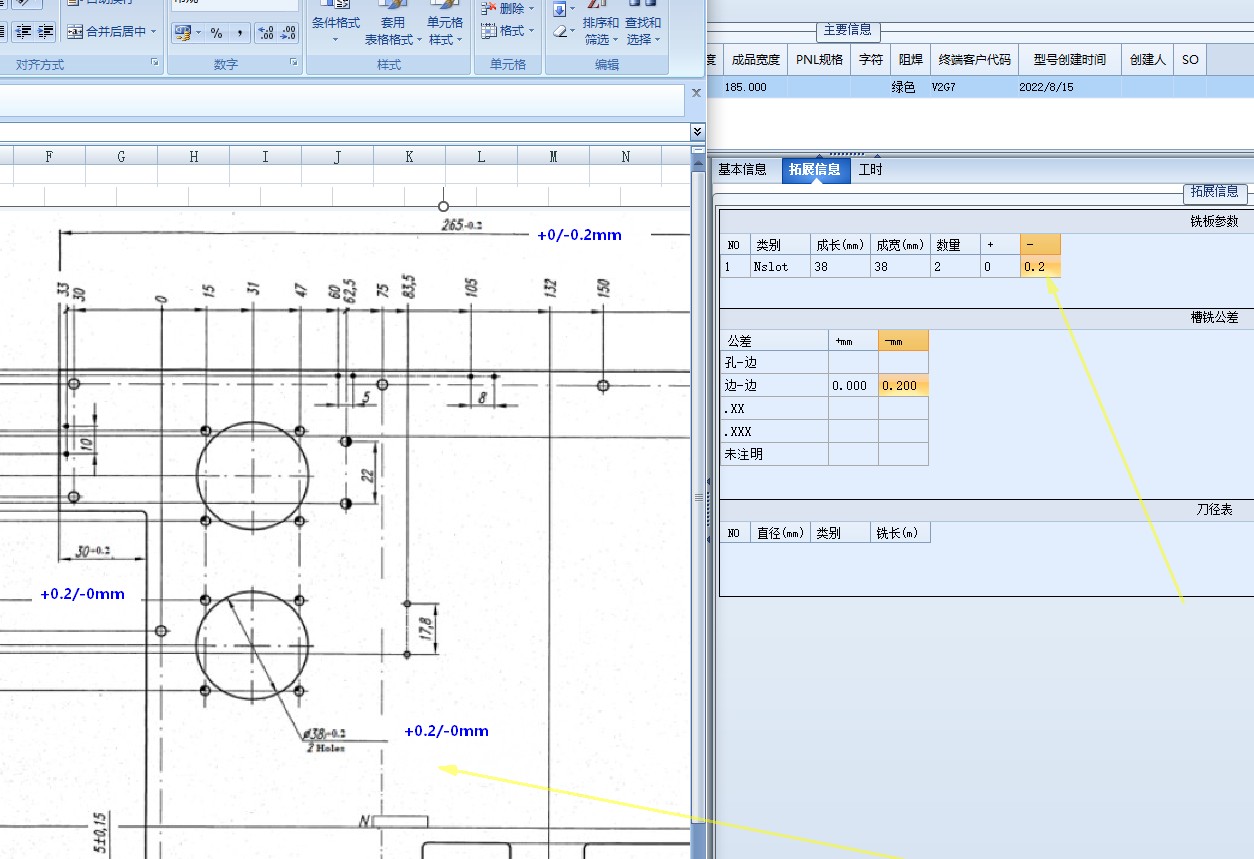Click Nslot cell in 铣板参数 table
1254x859 pixels.
tap(780, 267)
